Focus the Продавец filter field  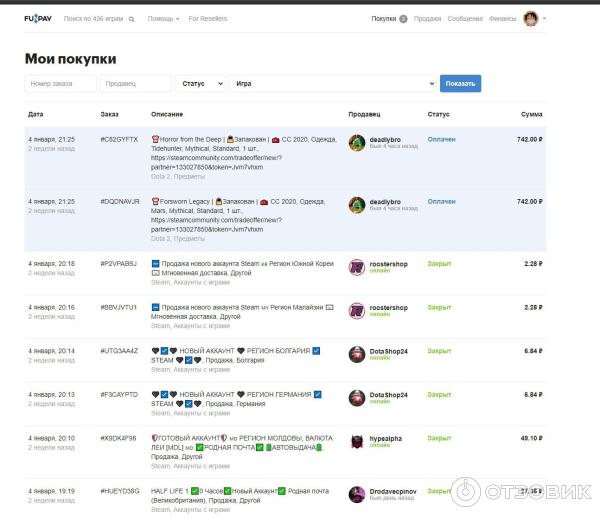click(135, 84)
